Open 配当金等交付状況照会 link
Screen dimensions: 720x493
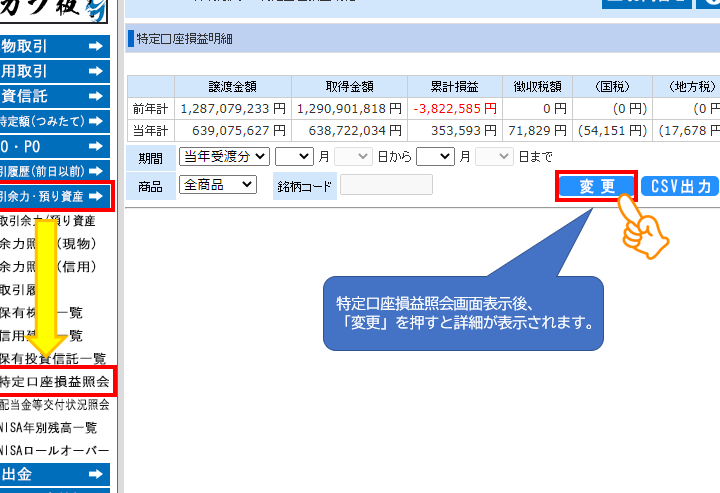click(55, 405)
